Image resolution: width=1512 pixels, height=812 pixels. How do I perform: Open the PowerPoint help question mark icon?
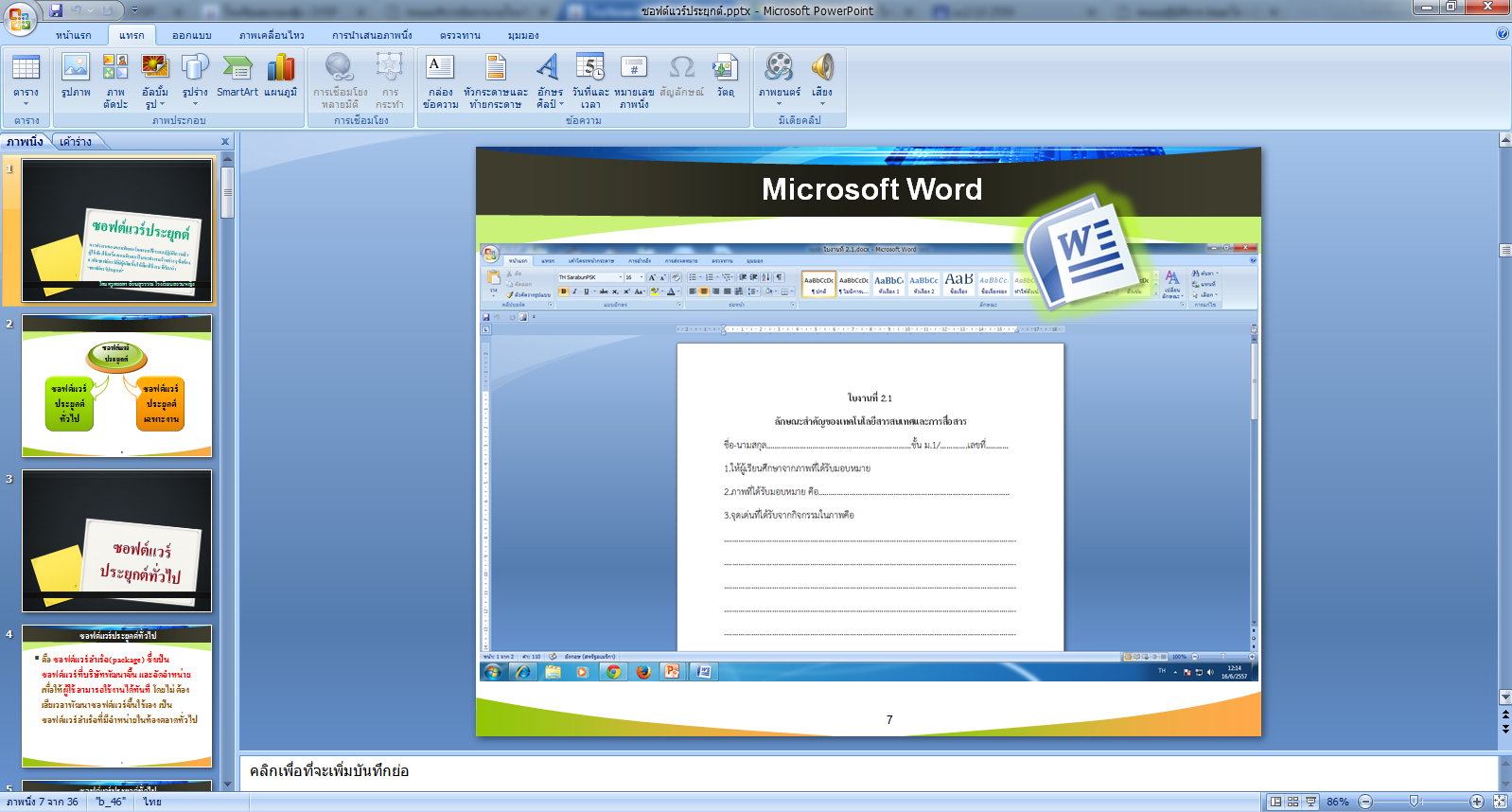pyautogui.click(x=1503, y=33)
